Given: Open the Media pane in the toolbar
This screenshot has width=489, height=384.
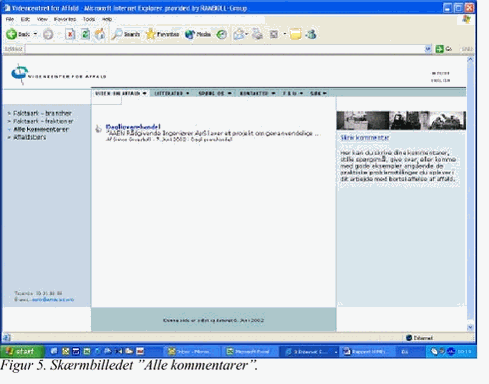Looking at the screenshot, I should point(198,34).
